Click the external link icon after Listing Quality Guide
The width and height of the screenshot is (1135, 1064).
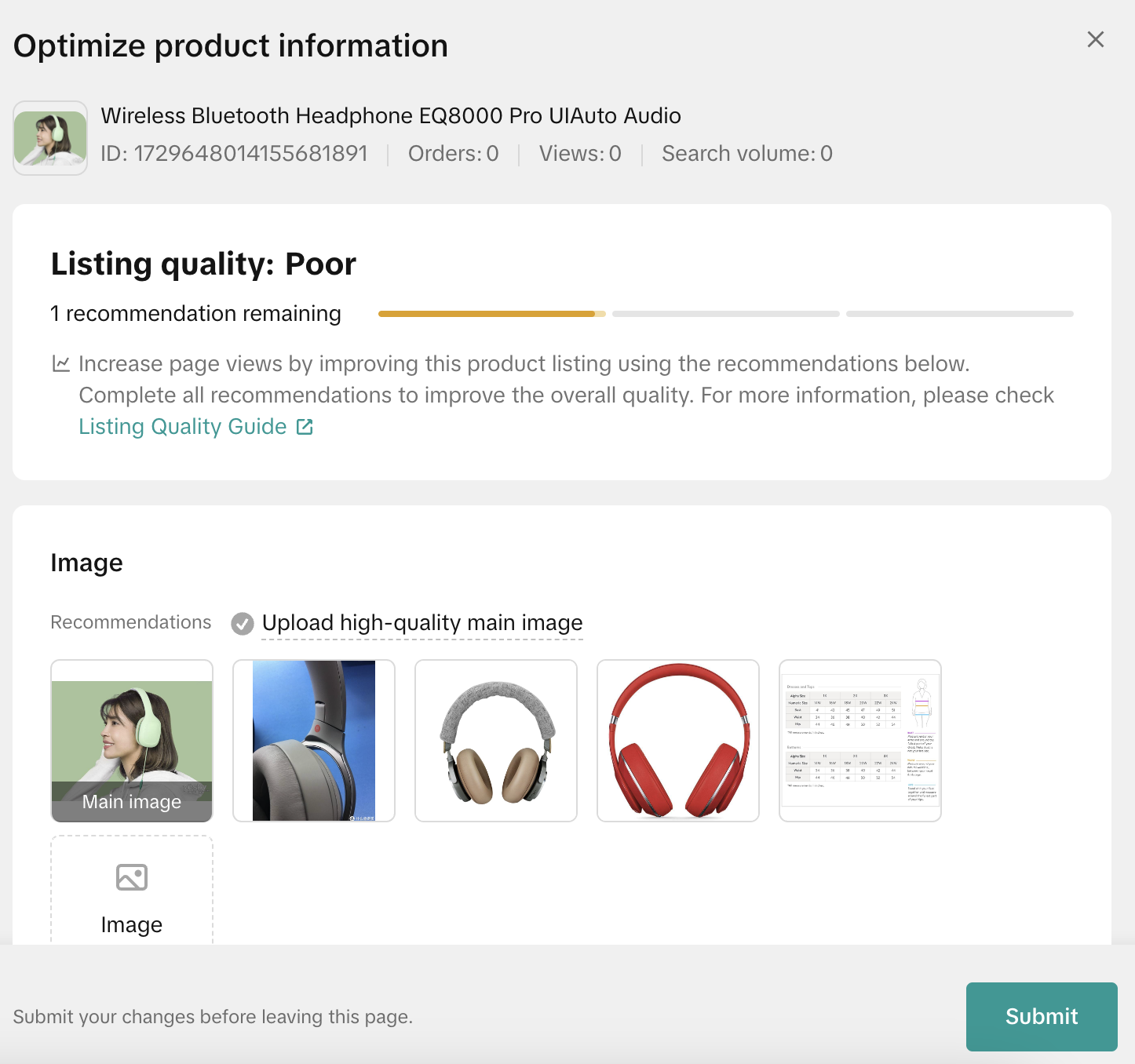pyautogui.click(x=305, y=427)
